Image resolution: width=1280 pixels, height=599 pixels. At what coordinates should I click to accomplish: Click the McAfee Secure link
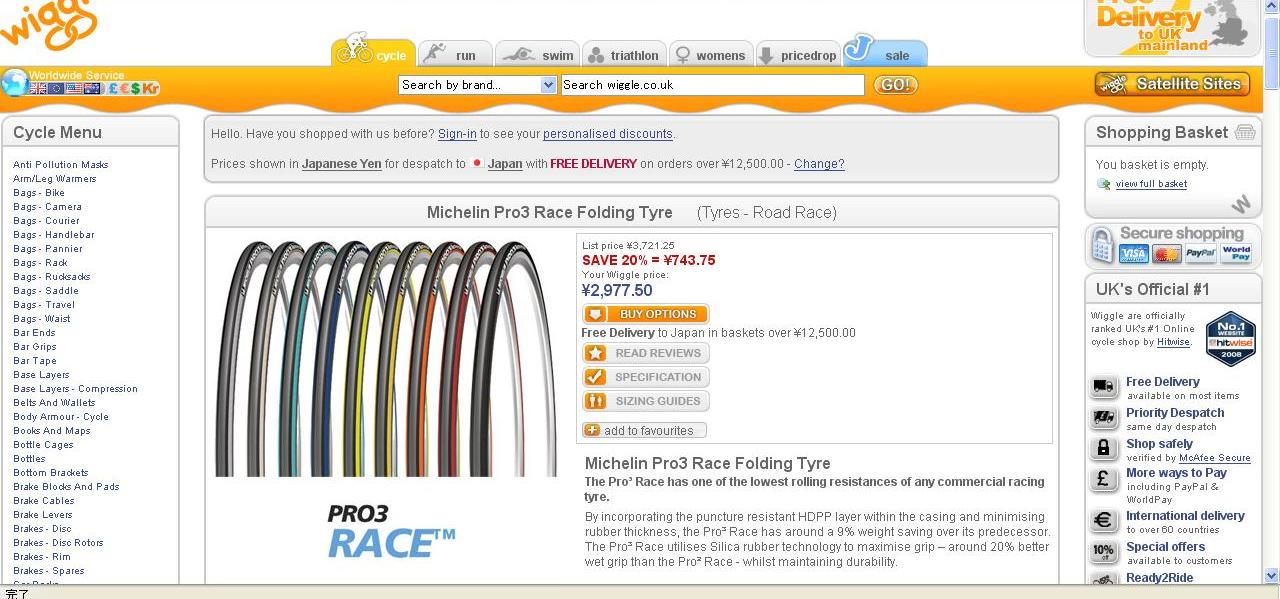1214,458
